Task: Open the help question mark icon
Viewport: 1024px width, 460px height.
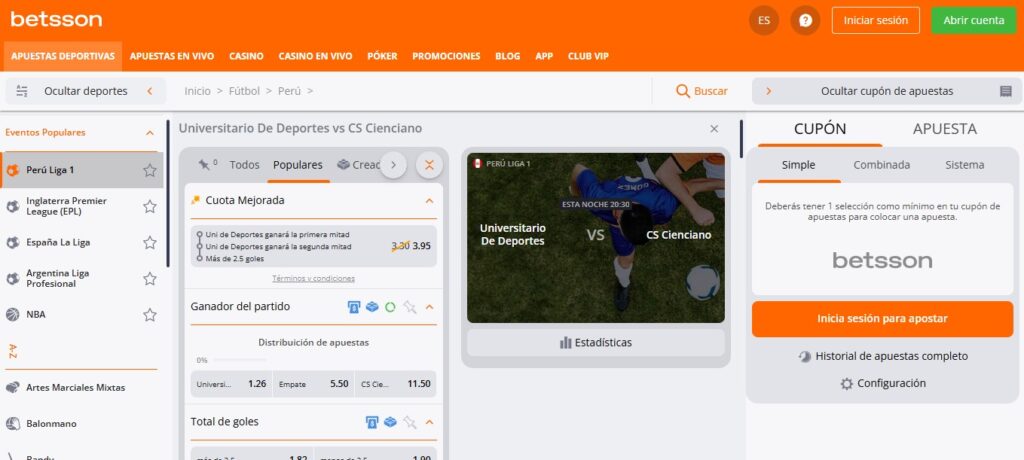Action: coord(805,20)
